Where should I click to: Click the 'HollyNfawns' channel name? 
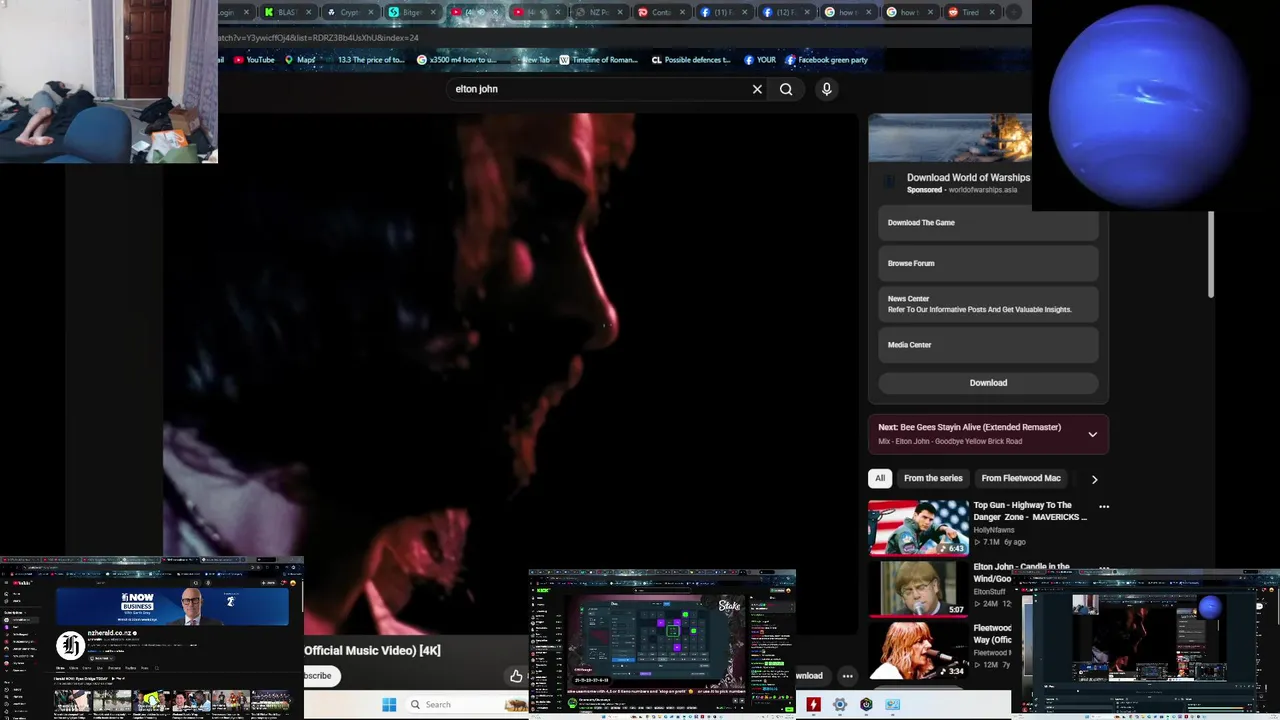tap(994, 530)
